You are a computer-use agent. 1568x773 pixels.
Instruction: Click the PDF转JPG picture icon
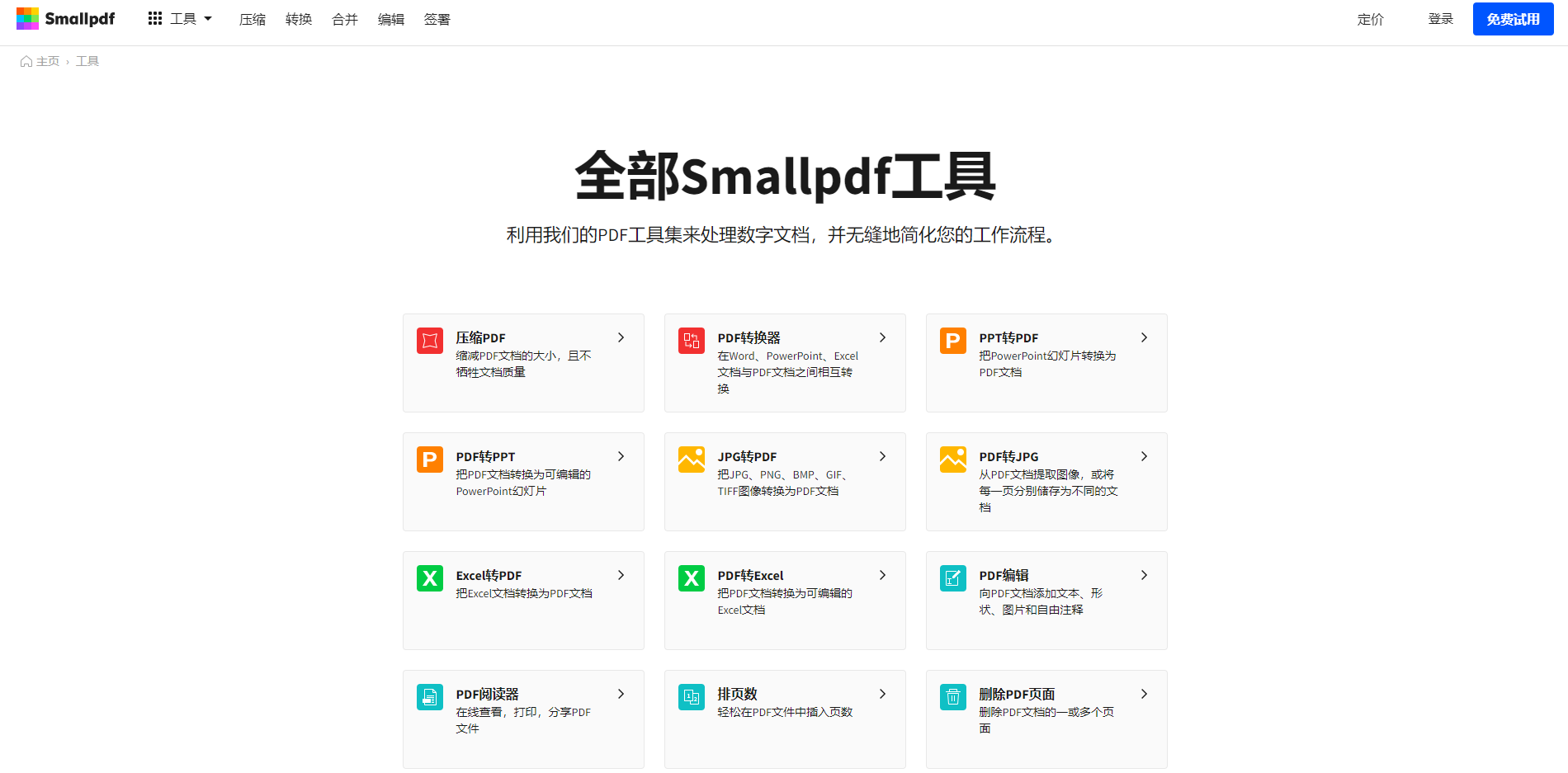point(952,459)
